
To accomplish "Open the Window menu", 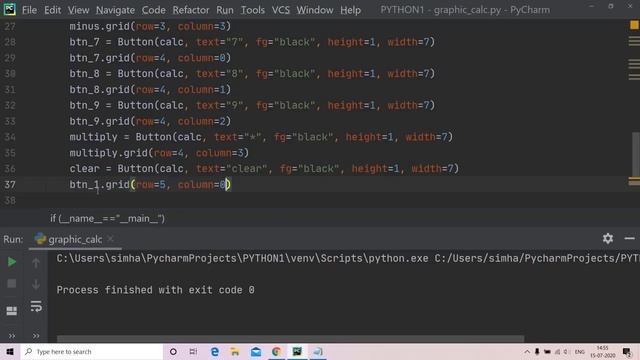I will [x=315, y=10].
